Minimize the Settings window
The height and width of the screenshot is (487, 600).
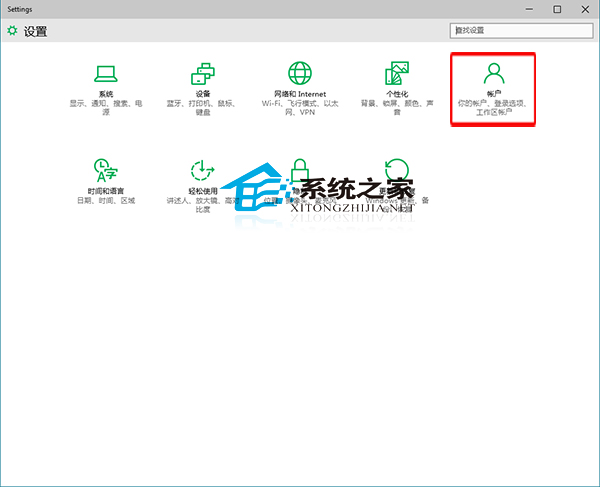point(529,9)
